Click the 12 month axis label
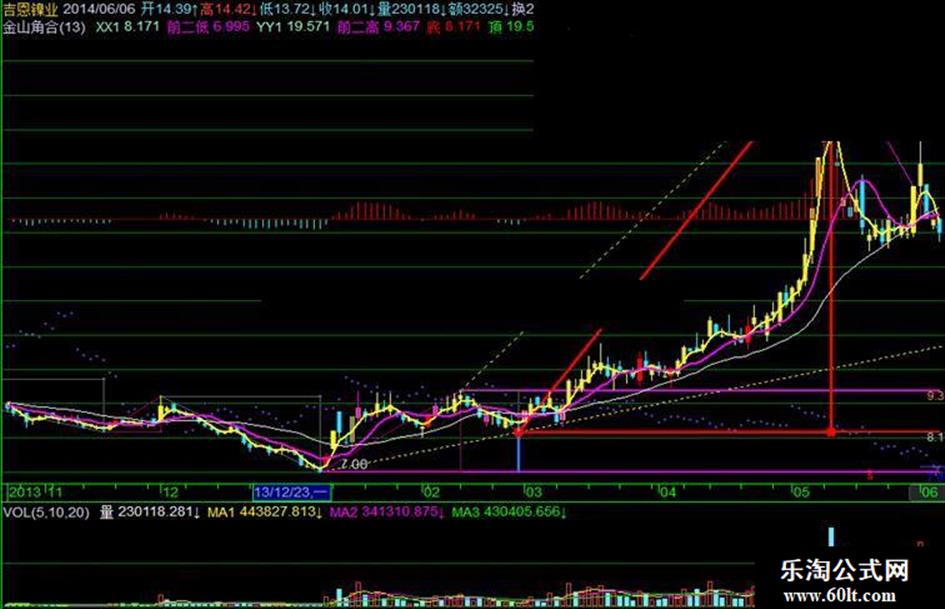Image resolution: width=945 pixels, height=609 pixels. tap(170, 492)
